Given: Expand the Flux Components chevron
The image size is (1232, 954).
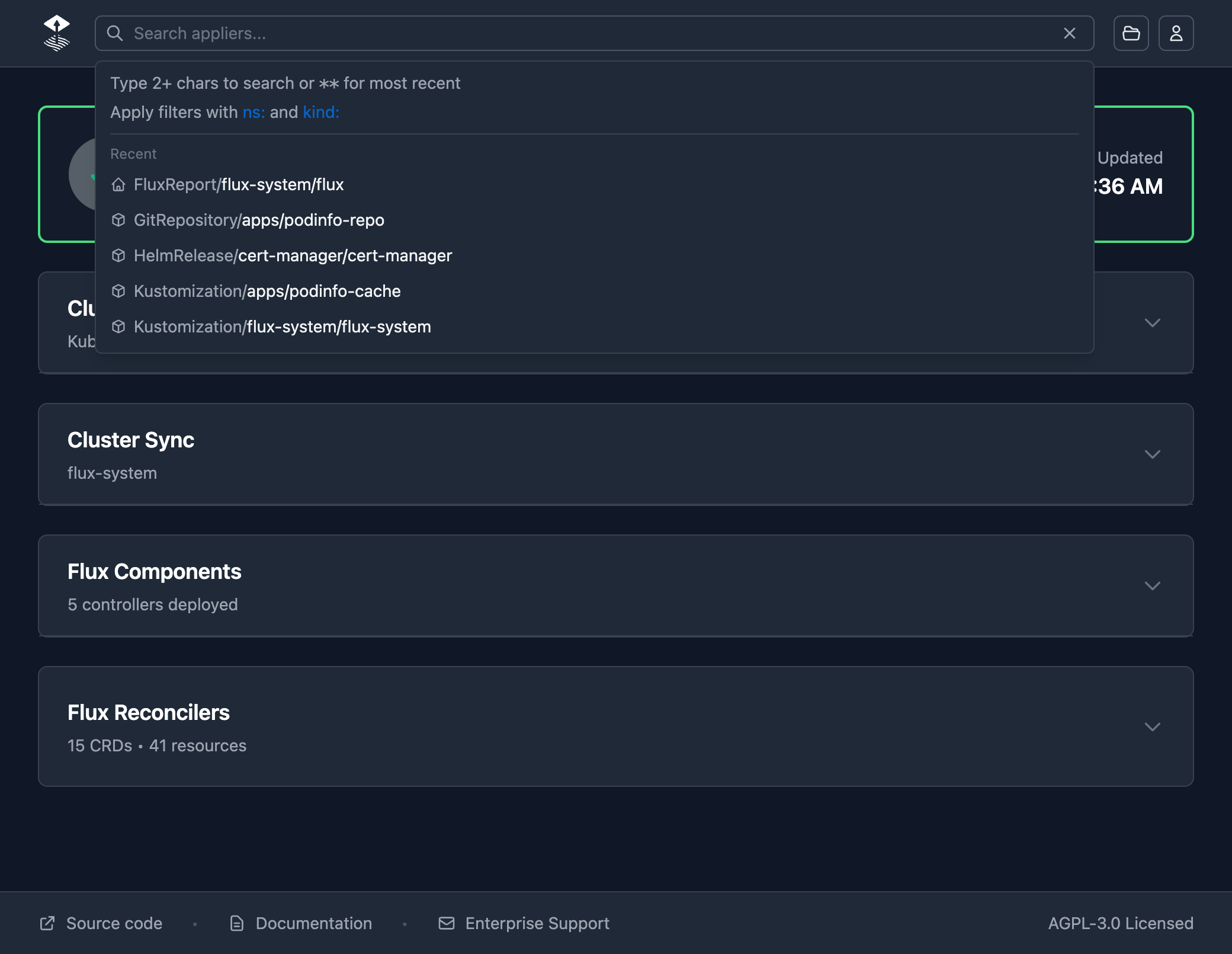Looking at the screenshot, I should tap(1152, 586).
